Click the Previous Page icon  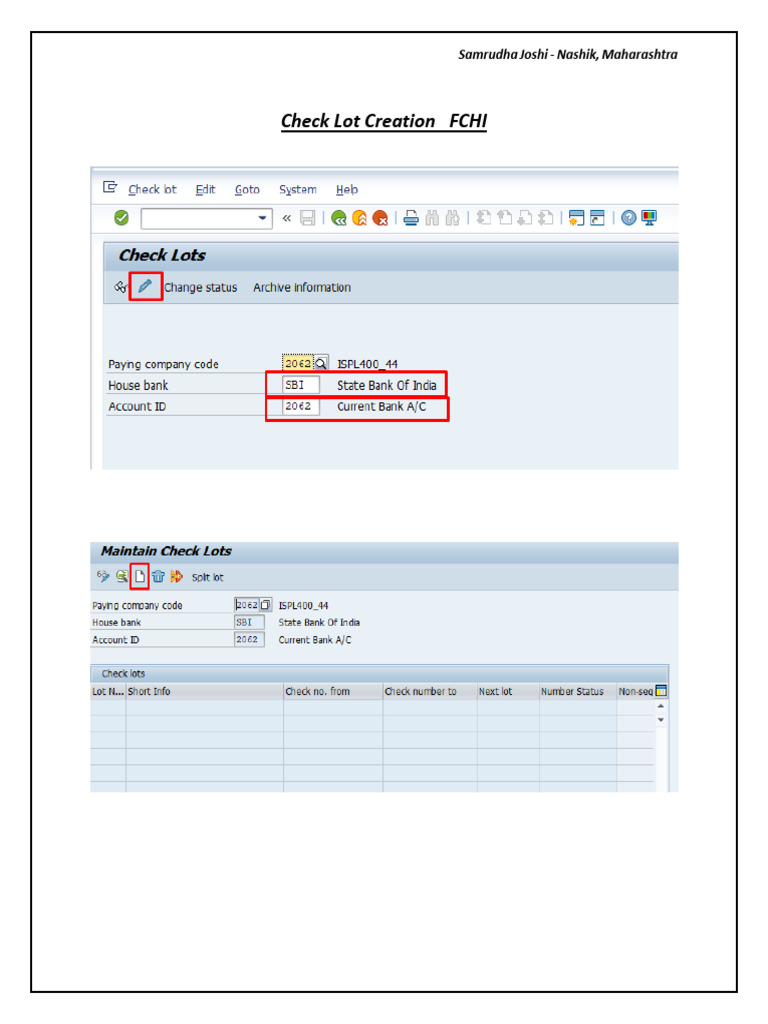click(x=504, y=217)
